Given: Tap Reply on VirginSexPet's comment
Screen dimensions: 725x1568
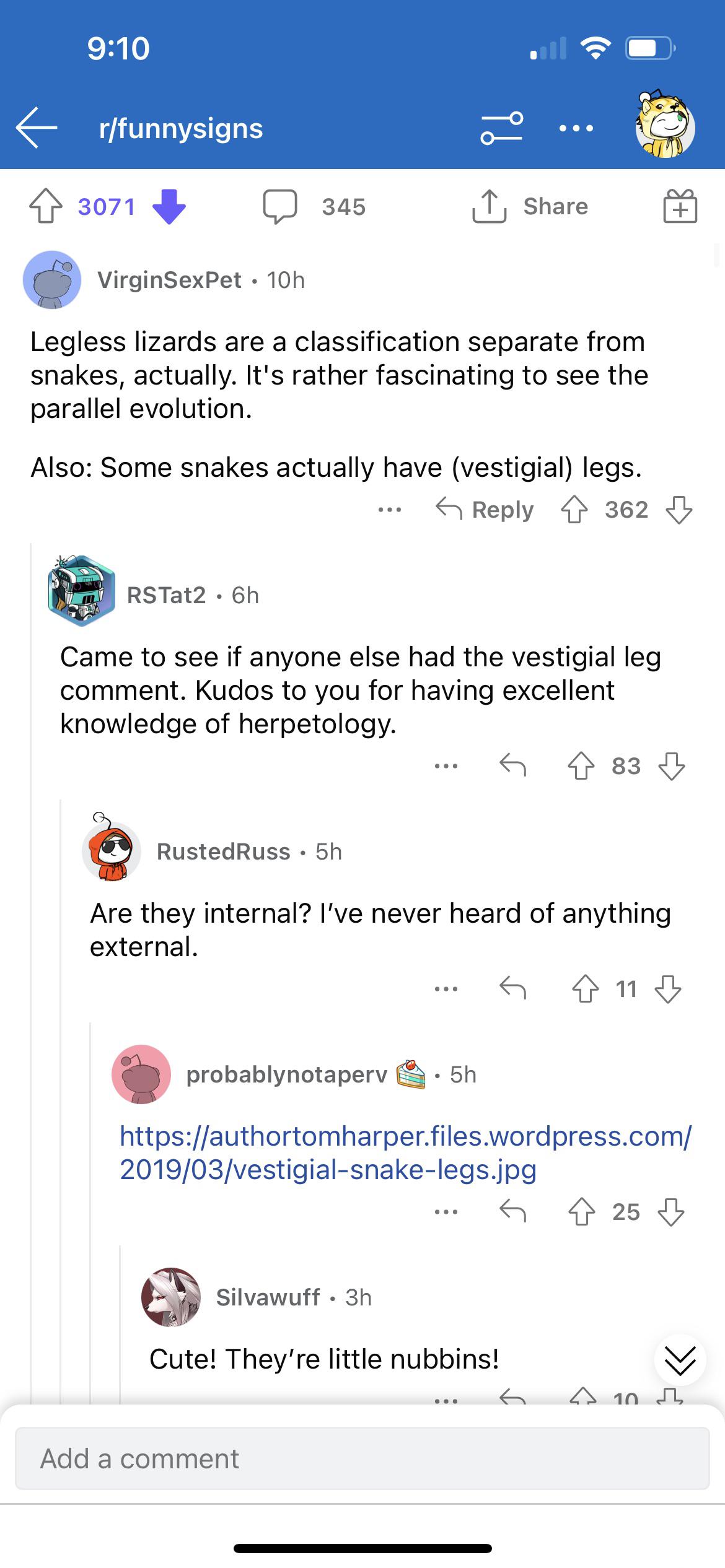Looking at the screenshot, I should pyautogui.click(x=490, y=510).
